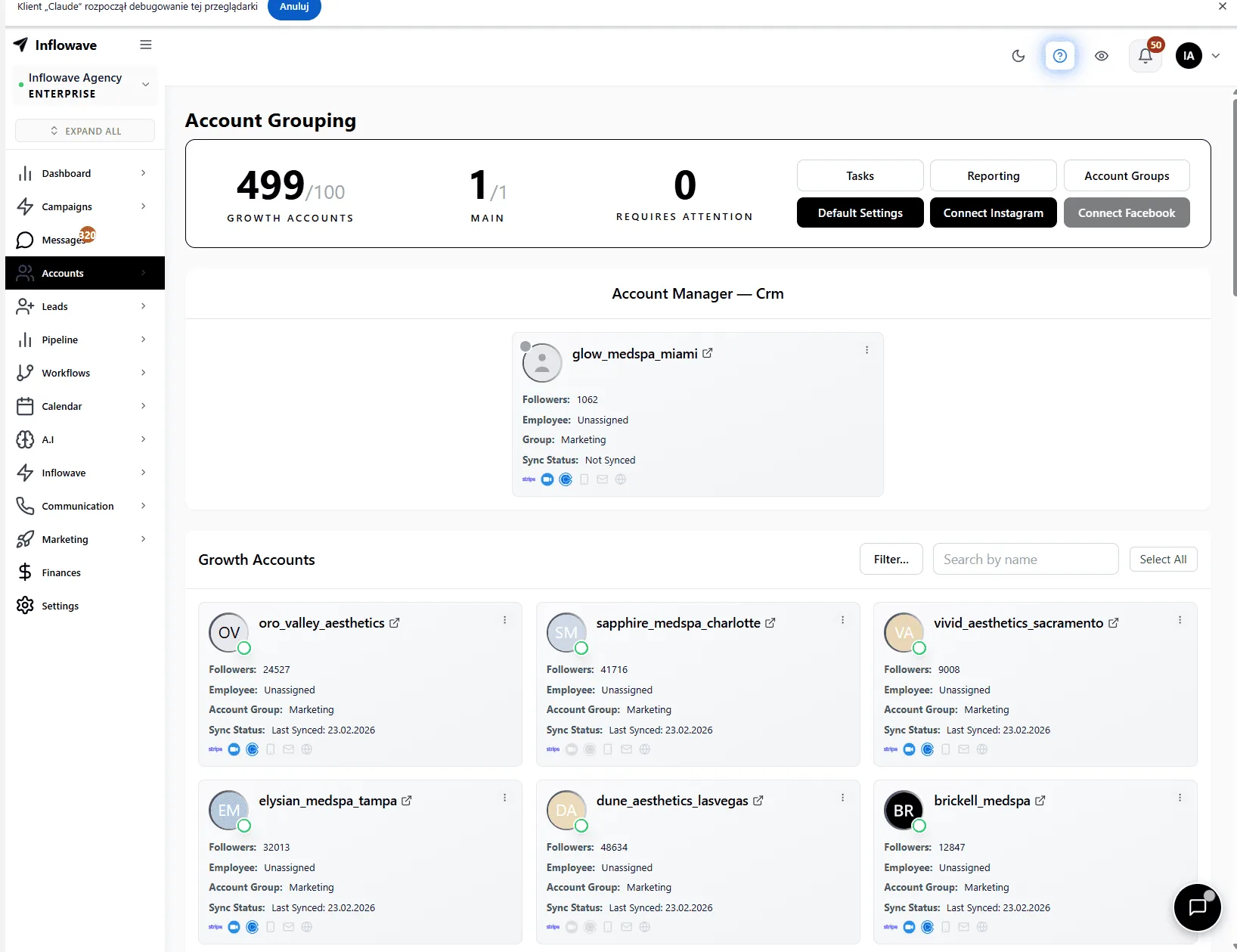Click globe icon on oro_valley_aesthetics card
Viewport: 1237px width, 952px height.
[x=307, y=749]
